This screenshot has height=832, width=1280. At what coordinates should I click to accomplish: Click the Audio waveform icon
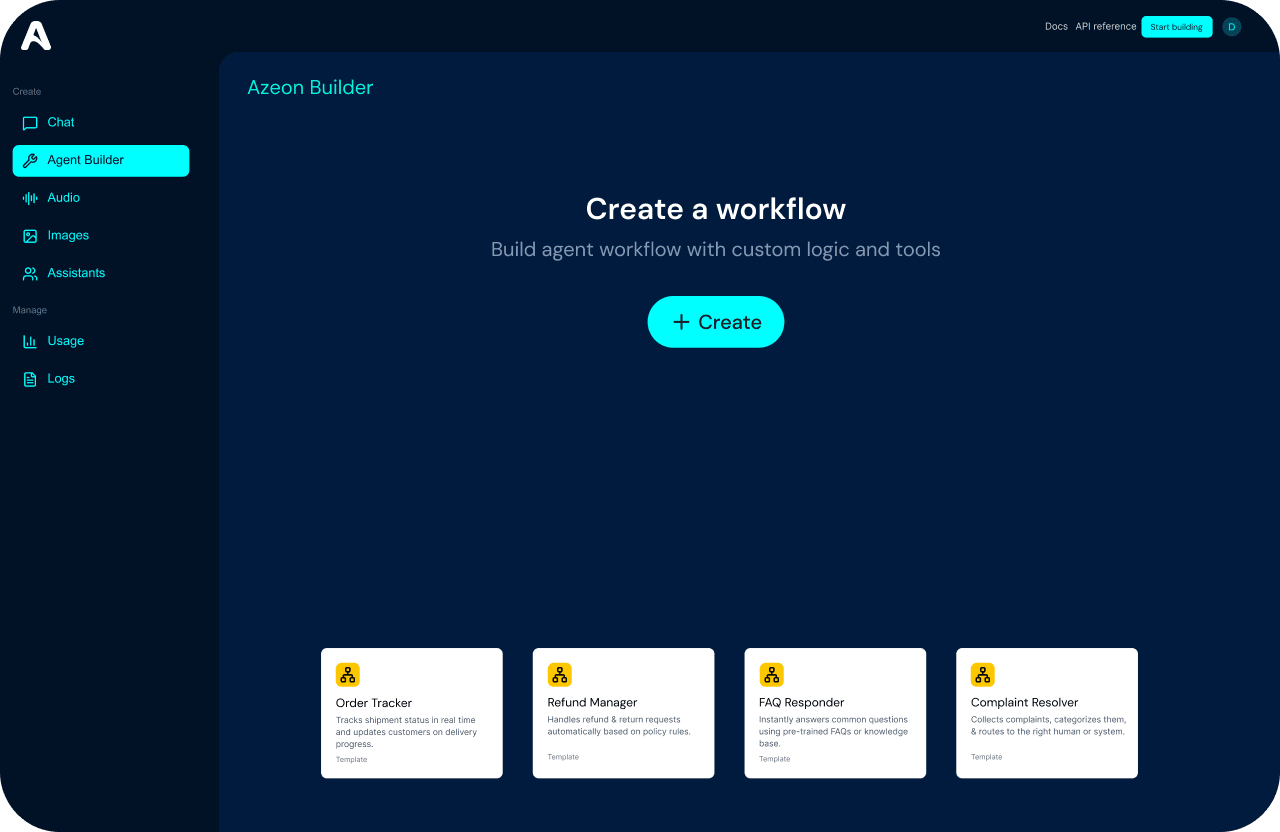tap(30, 198)
